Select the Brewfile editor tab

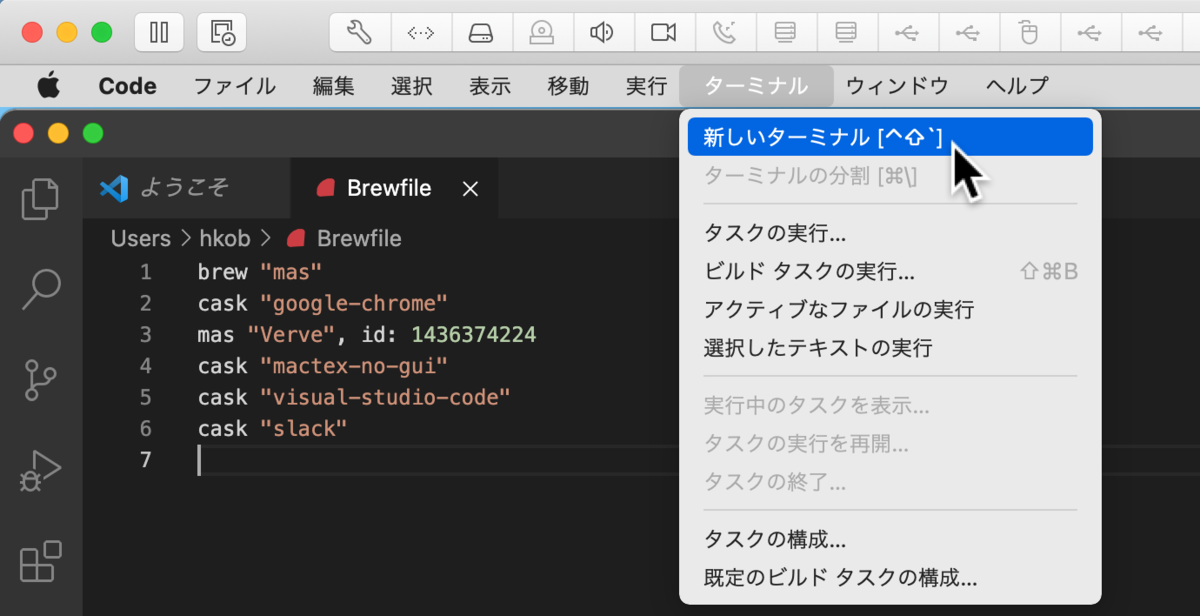[394, 188]
